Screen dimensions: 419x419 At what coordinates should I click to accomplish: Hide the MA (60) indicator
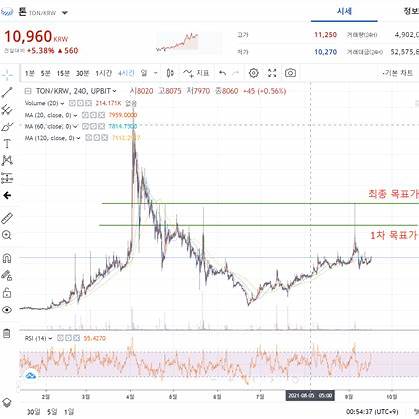pos(85,126)
